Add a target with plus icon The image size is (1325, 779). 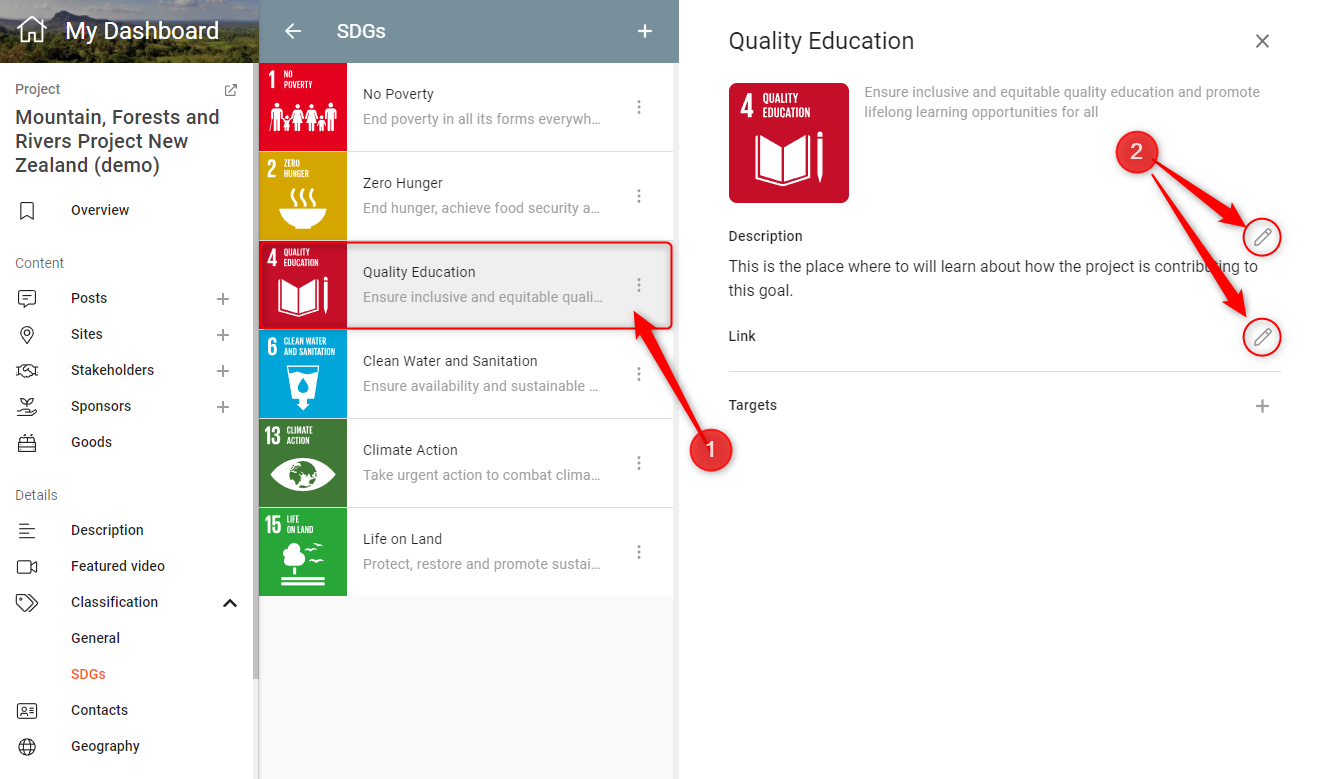[x=1262, y=406]
